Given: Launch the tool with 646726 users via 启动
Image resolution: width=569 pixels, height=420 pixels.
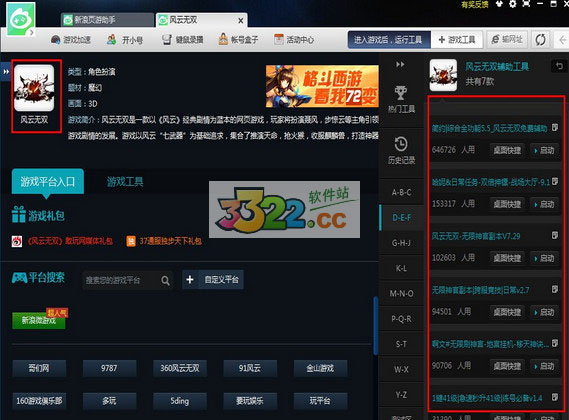Looking at the screenshot, I should pos(544,150).
